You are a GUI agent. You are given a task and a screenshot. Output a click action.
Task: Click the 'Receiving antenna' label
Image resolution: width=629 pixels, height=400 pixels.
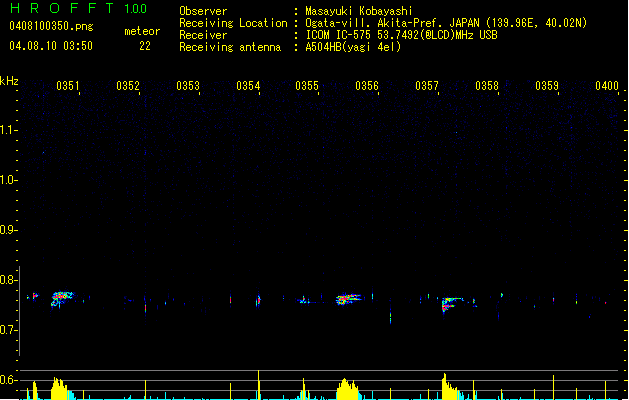(x=230, y=47)
